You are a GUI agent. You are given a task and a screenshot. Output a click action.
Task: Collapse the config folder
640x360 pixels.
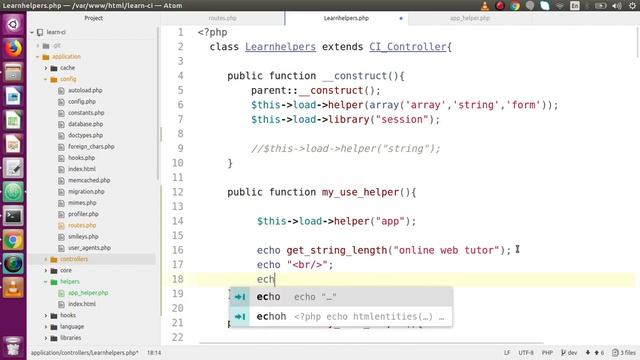click(46, 79)
